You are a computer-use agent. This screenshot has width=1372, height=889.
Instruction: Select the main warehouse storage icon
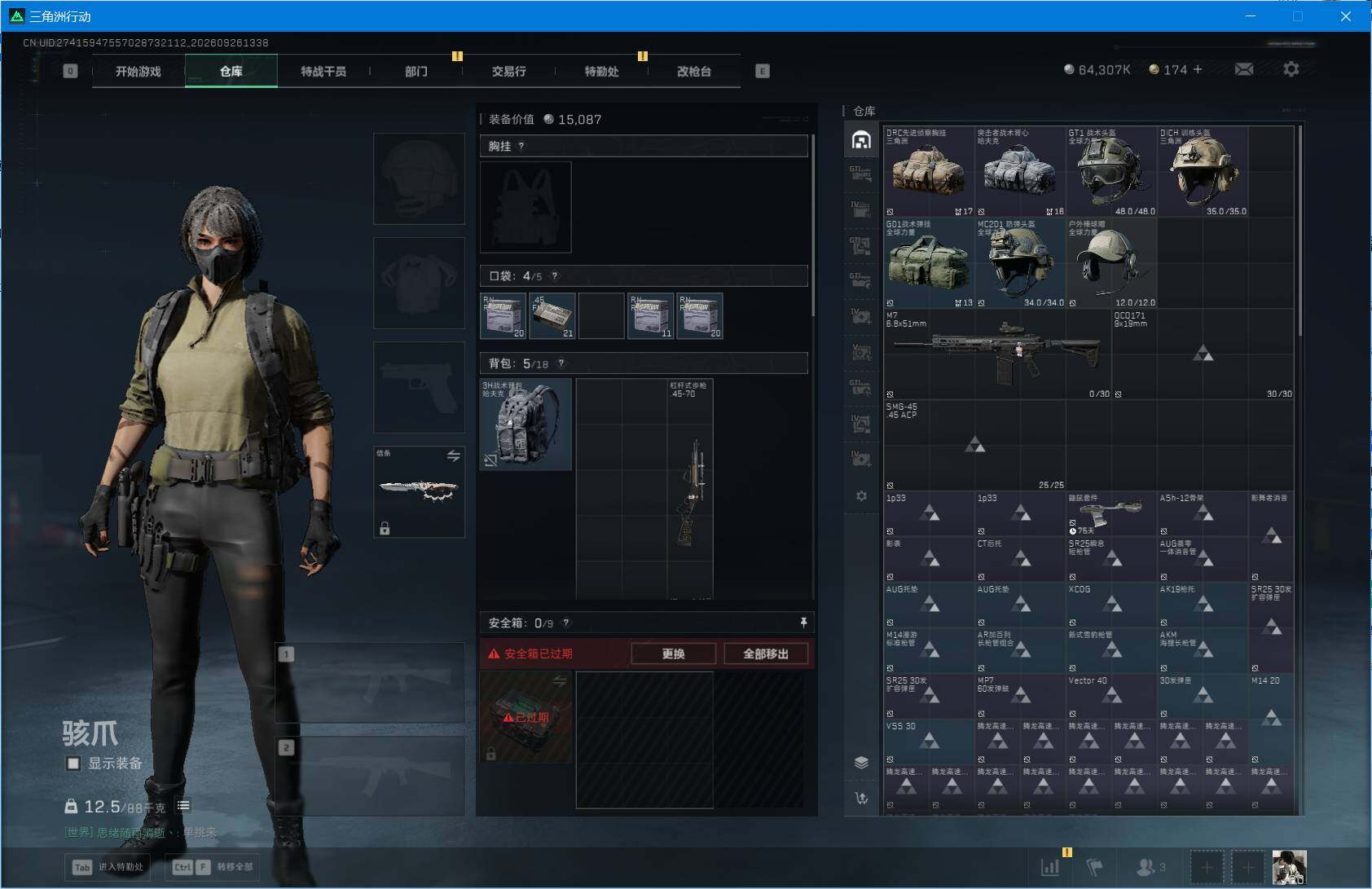pos(861,140)
